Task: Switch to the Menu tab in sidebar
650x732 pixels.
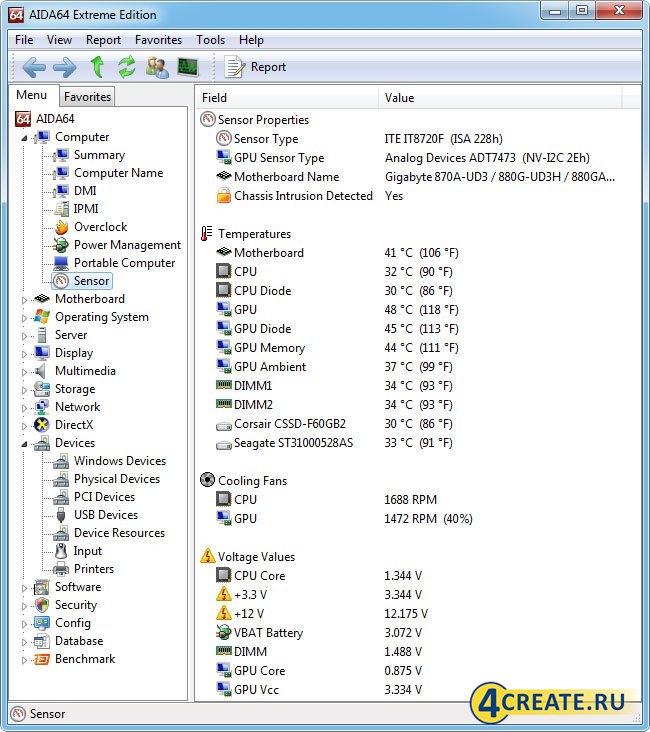Action: click(x=32, y=95)
